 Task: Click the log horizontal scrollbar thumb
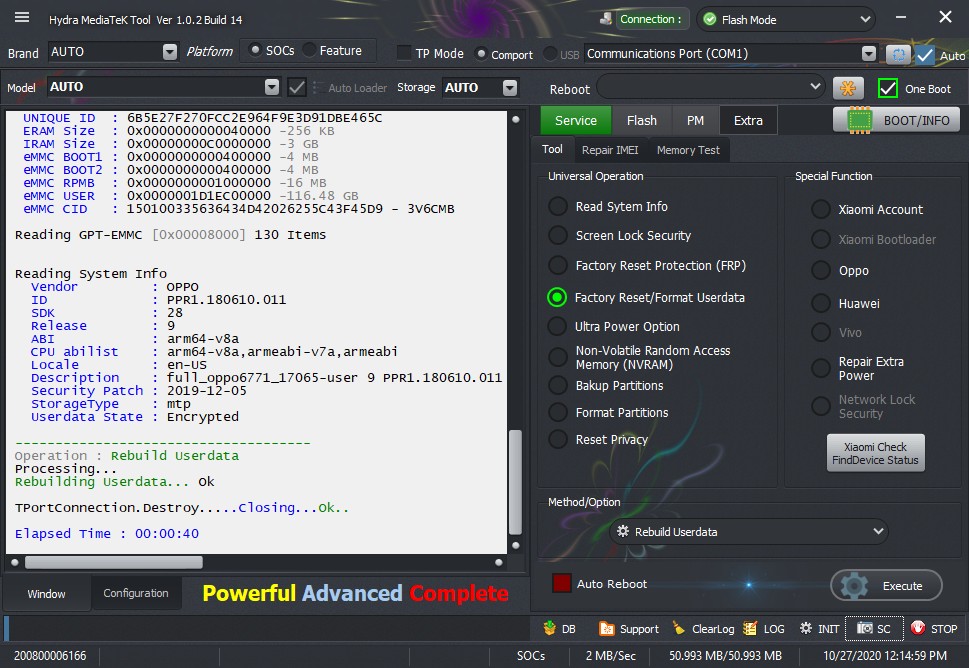coord(114,562)
